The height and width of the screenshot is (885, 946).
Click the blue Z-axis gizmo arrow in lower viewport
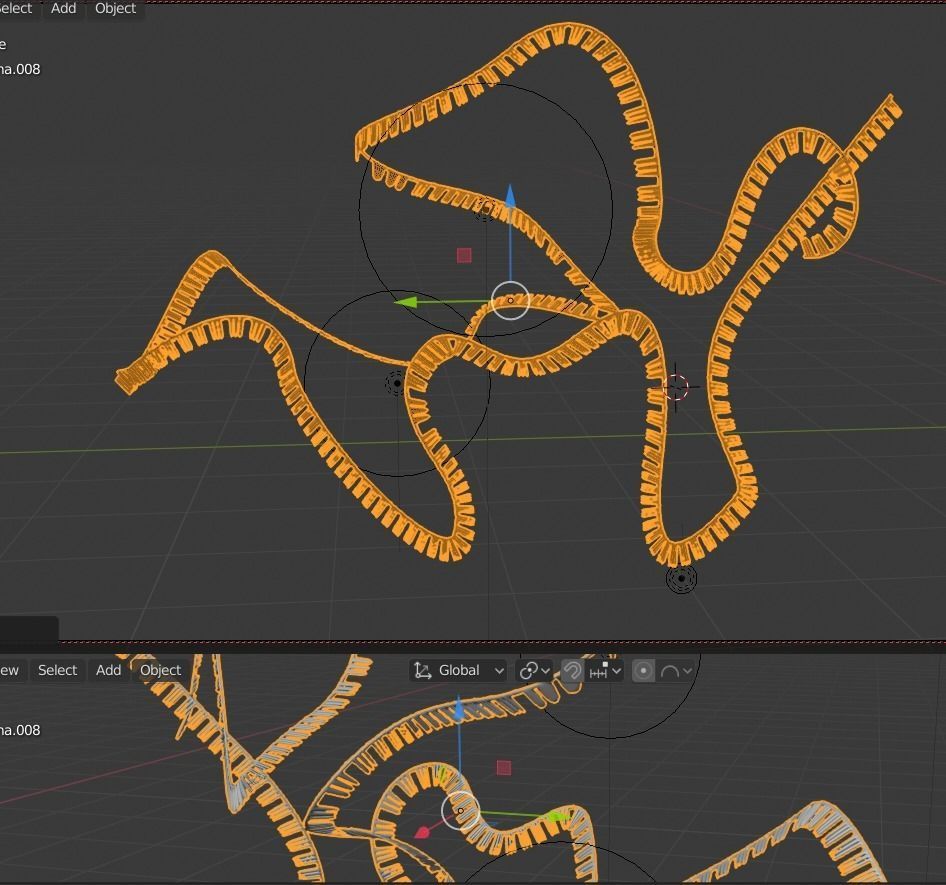point(459,709)
